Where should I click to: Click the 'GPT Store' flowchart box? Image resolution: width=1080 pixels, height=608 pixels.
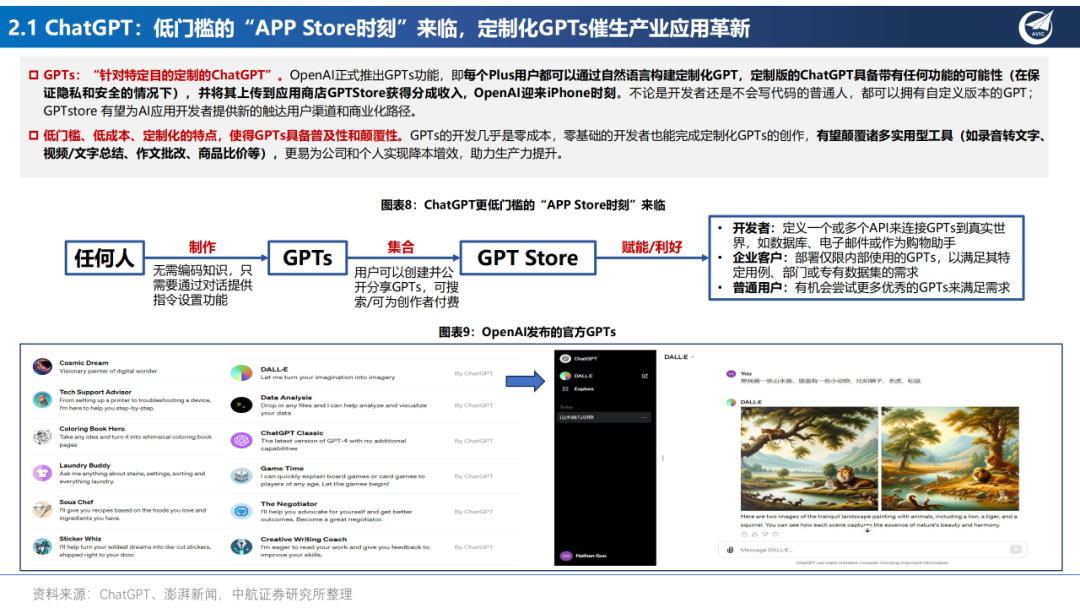[x=528, y=258]
